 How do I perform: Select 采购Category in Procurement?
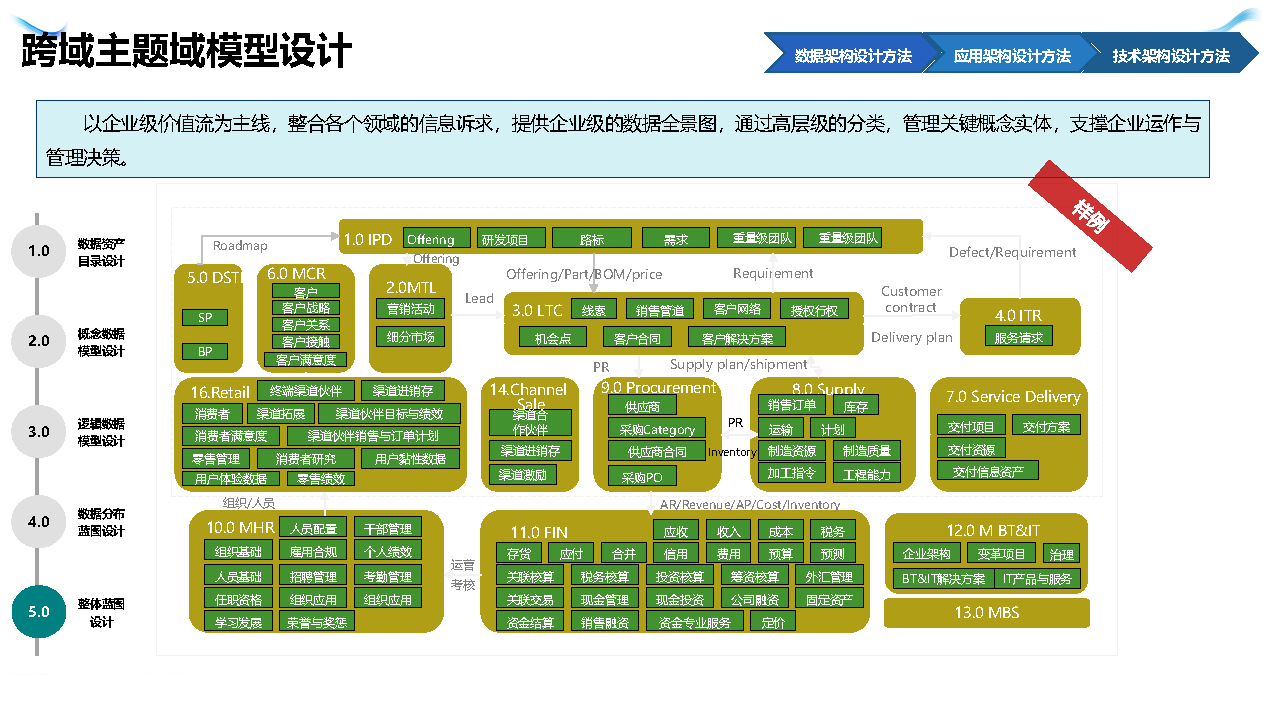point(656,429)
